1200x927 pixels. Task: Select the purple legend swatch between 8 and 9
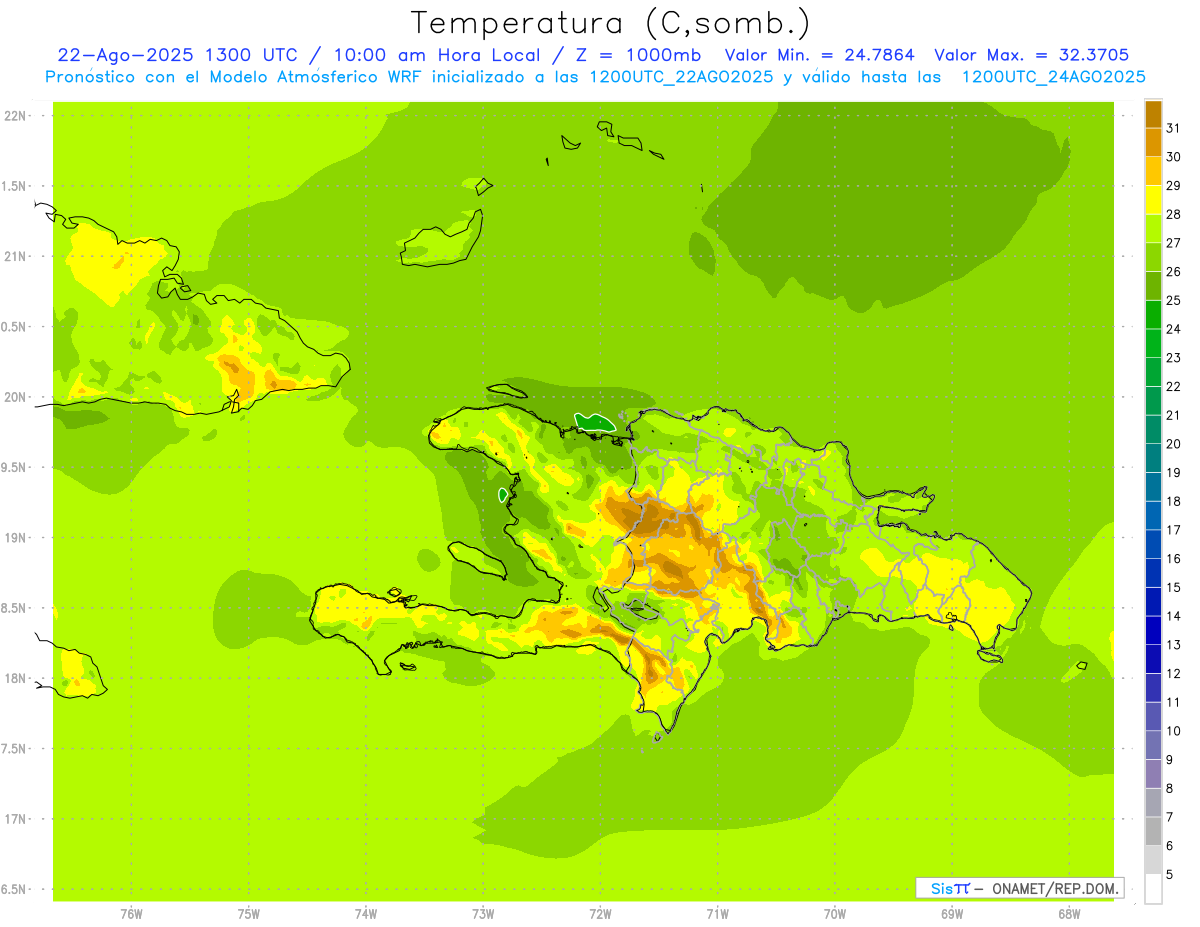coord(1153,774)
